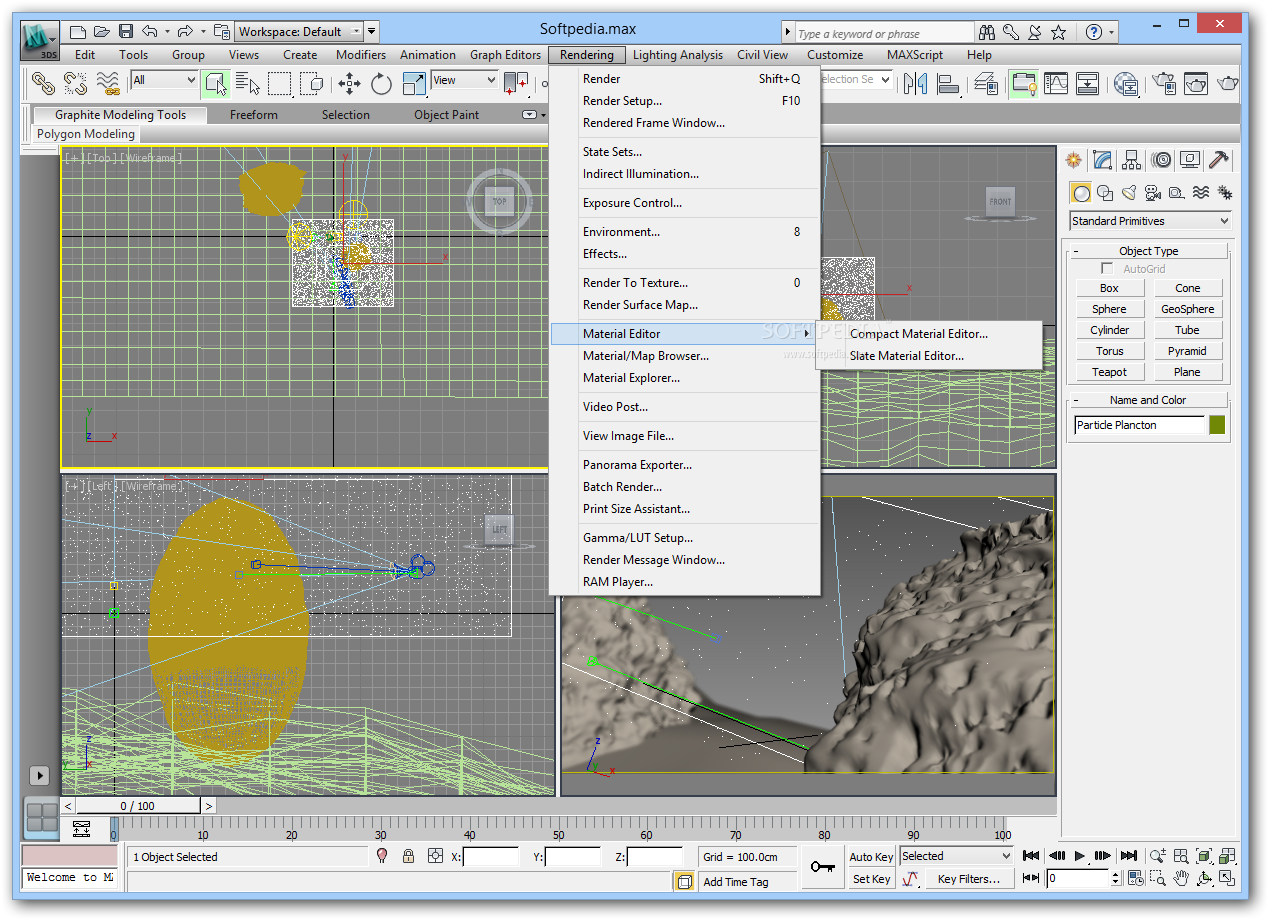Open the Standard Primitives dropdown

pyautogui.click(x=1150, y=221)
